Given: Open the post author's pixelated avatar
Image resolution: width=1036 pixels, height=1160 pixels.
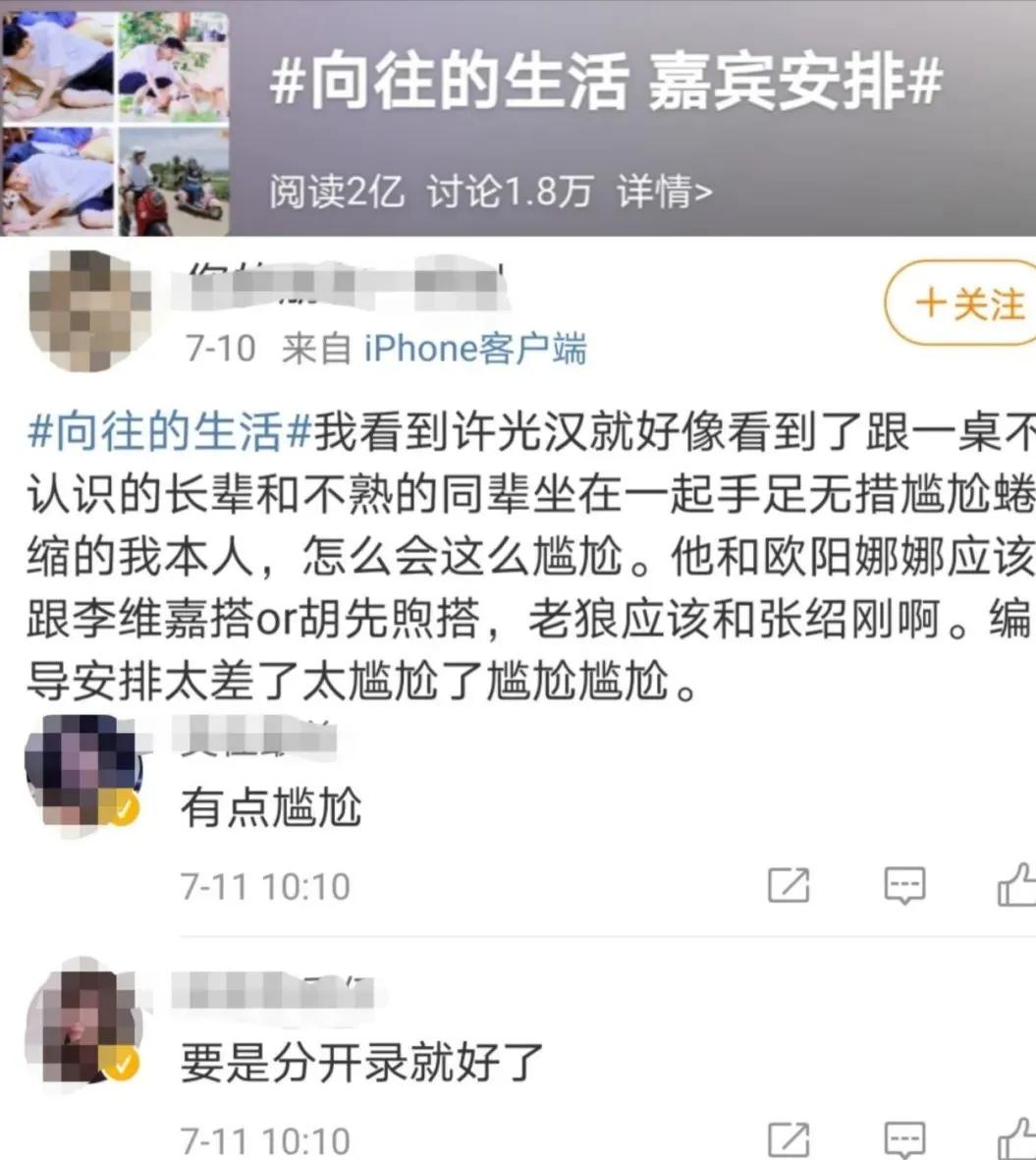Looking at the screenshot, I should pos(88,310).
